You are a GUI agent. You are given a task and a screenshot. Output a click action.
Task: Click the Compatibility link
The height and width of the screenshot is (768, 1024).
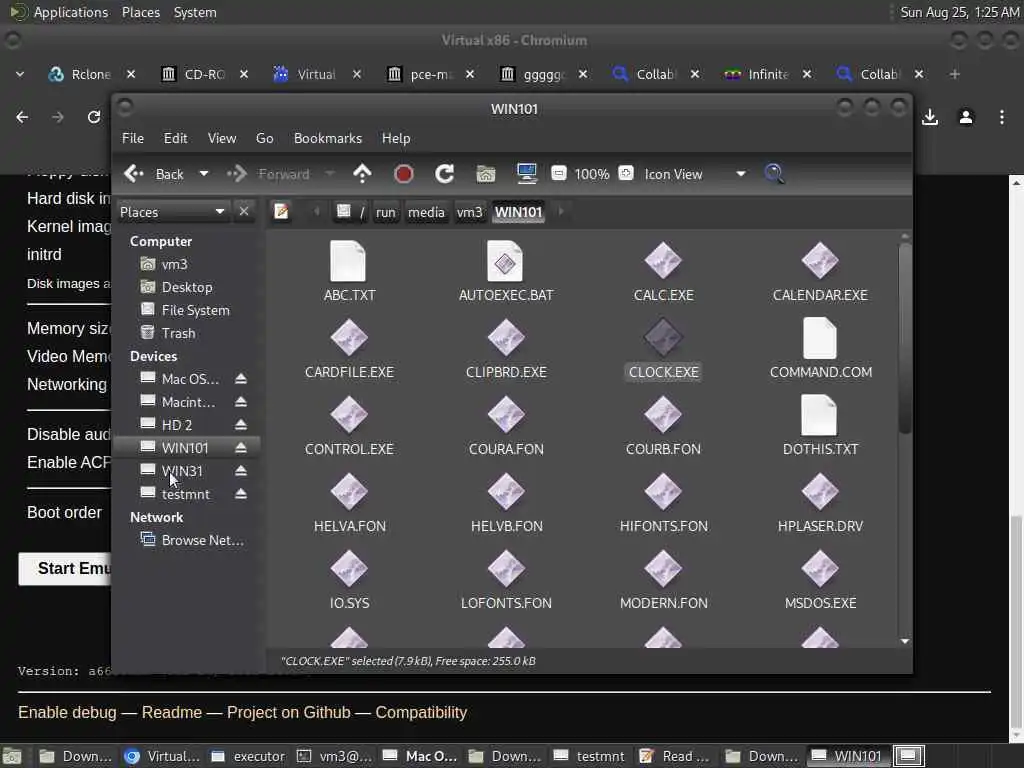point(421,712)
